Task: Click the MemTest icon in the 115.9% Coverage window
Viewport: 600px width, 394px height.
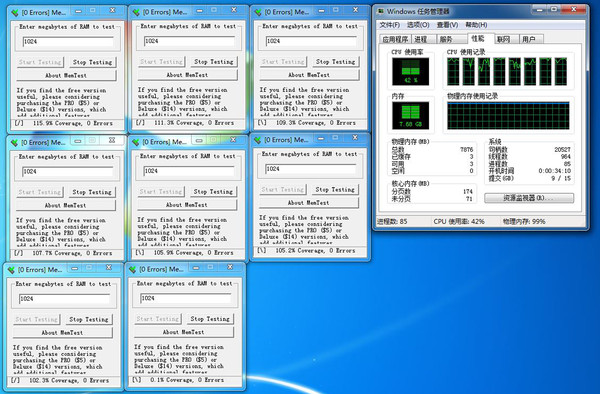Action: (15, 13)
